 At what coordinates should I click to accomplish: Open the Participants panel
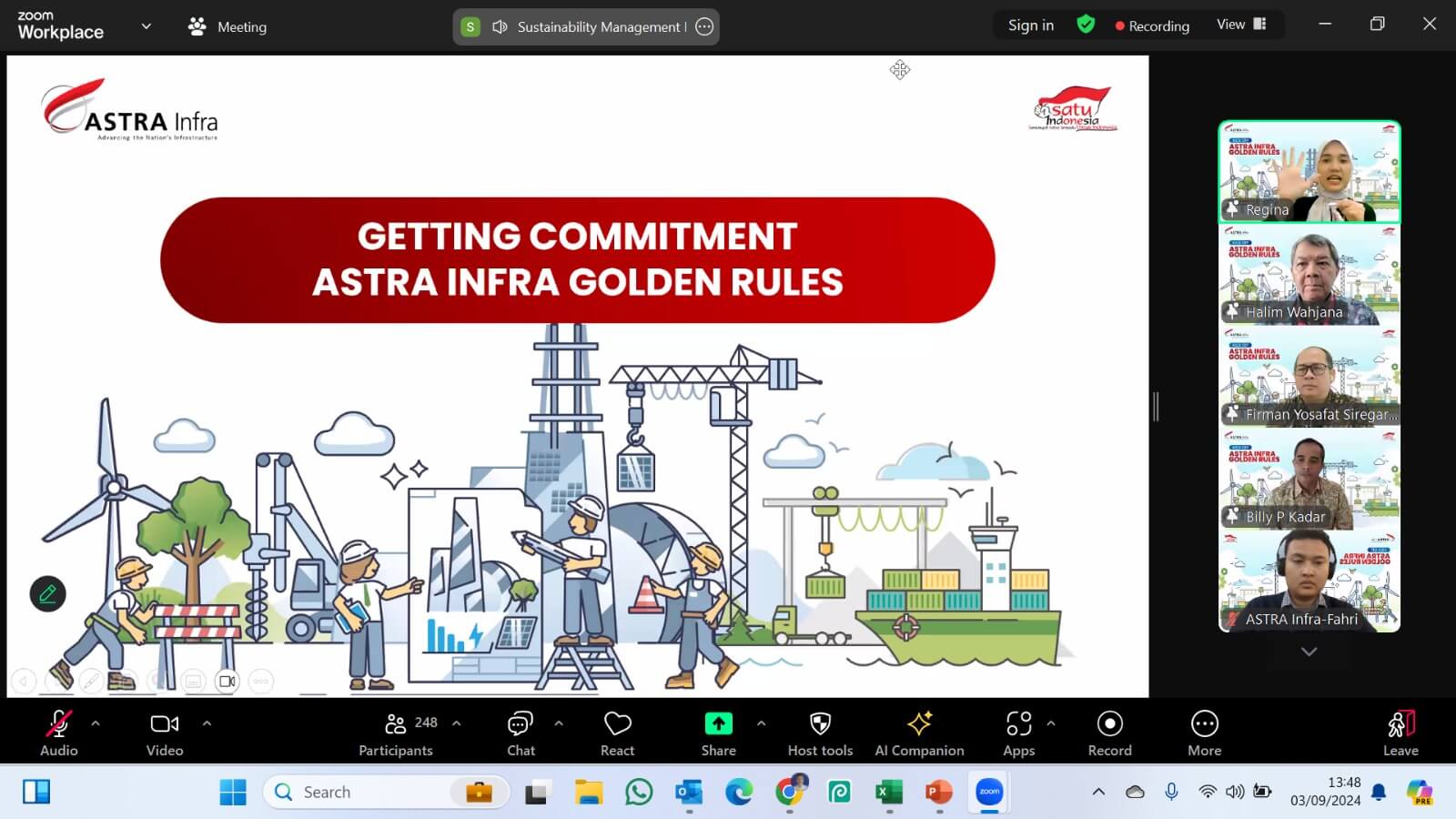pyautogui.click(x=396, y=733)
